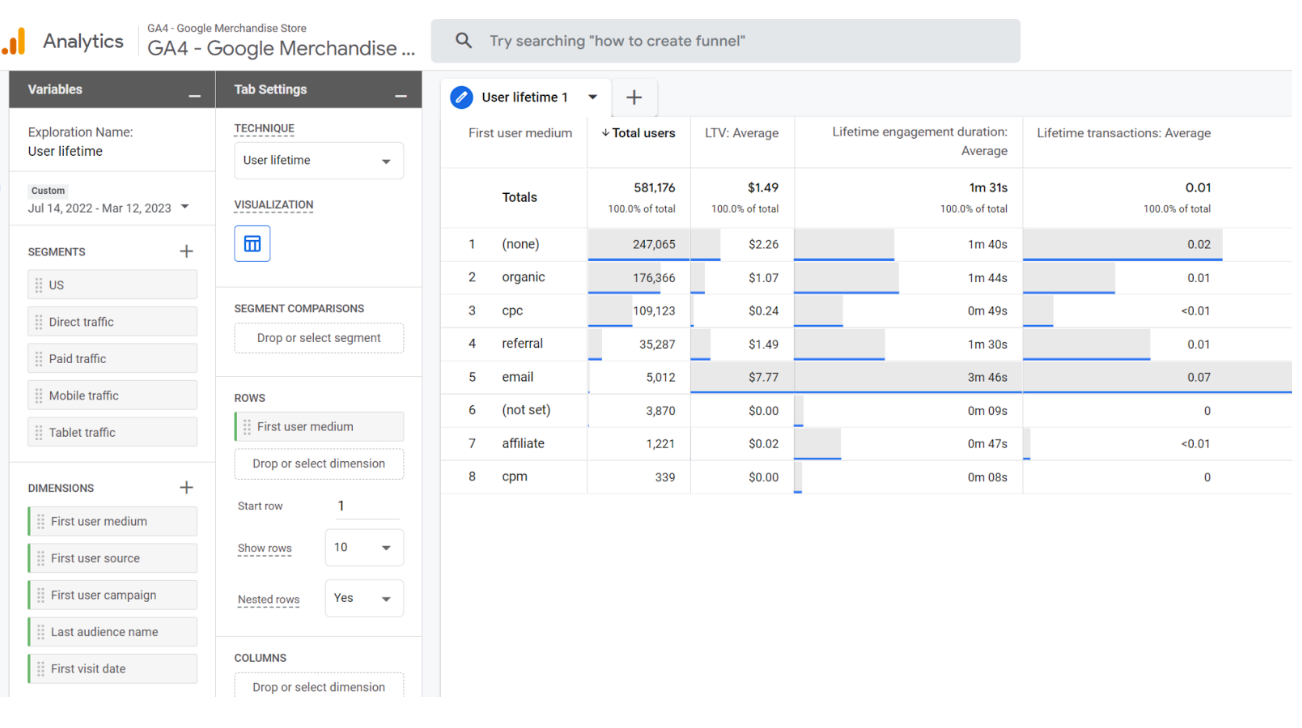1302x728 pixels.
Task: Click the pencil edit icon on User lifetime tab
Action: [x=461, y=97]
